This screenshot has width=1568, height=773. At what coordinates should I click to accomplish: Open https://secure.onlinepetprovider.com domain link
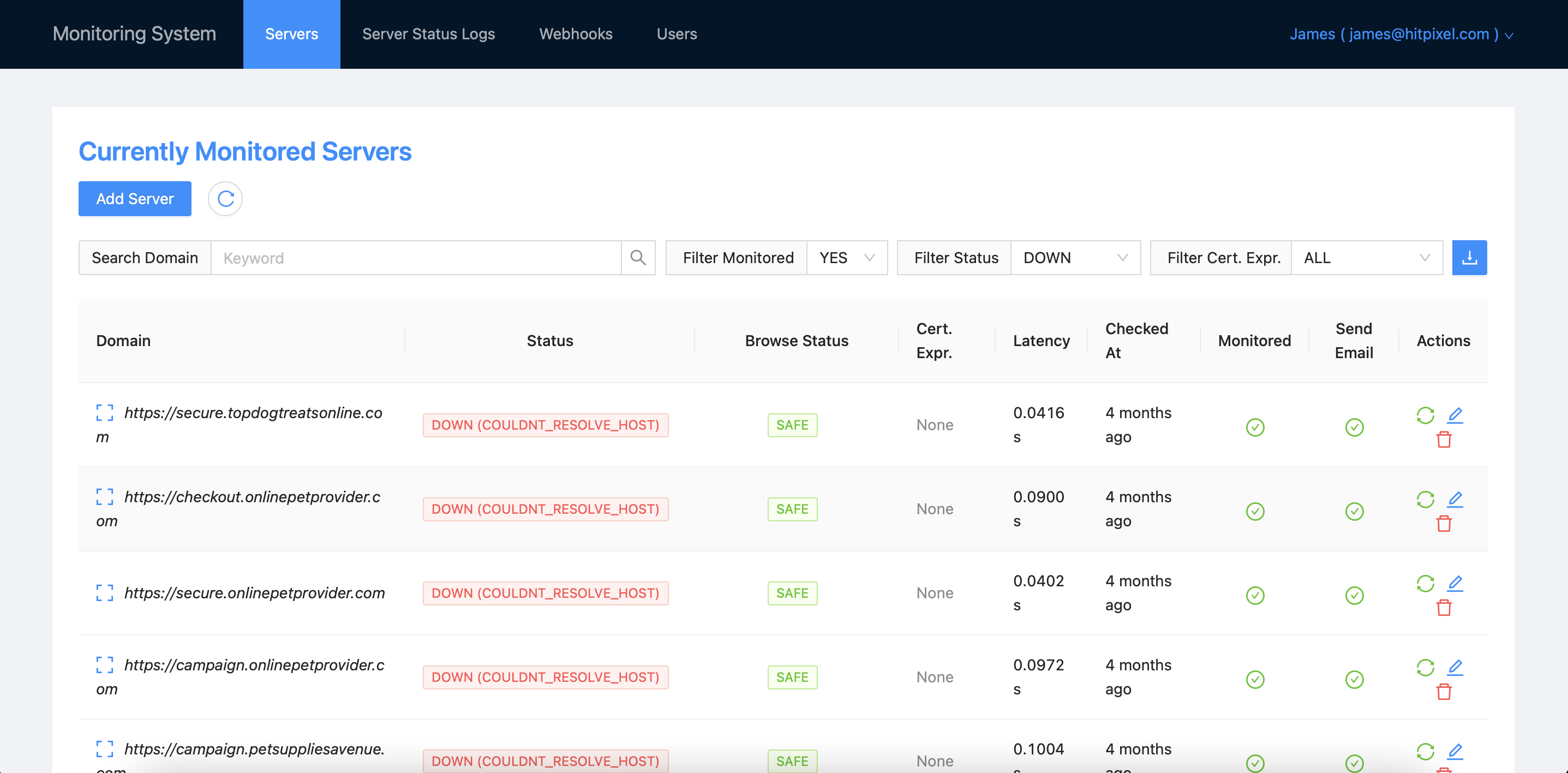click(x=254, y=593)
